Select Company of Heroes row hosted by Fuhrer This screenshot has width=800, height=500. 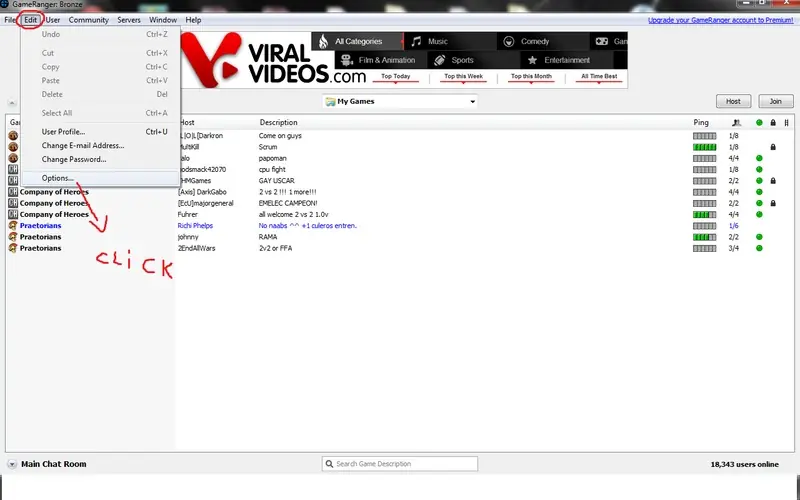(x=399, y=214)
